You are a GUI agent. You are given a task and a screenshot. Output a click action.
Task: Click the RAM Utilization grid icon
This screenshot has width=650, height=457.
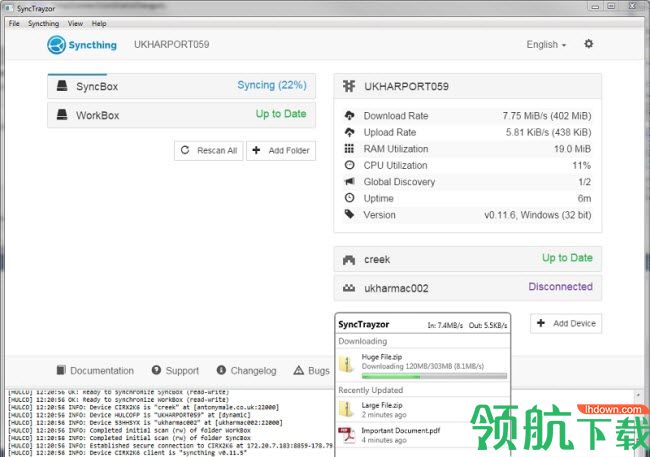pos(349,148)
